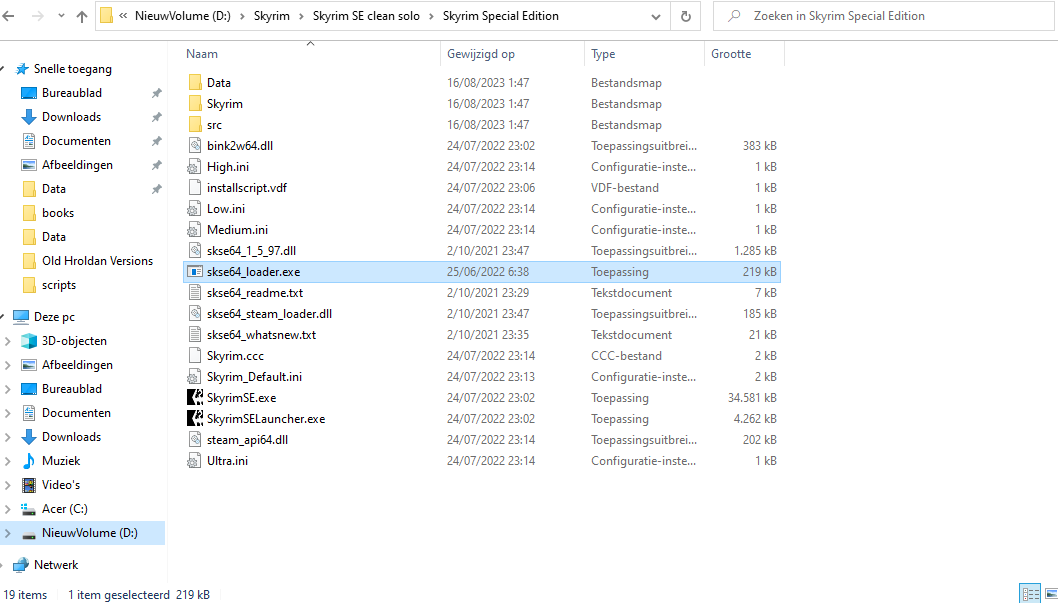Select Skyrim_Default.ini file icon
The image size is (1058, 603).
(195, 376)
